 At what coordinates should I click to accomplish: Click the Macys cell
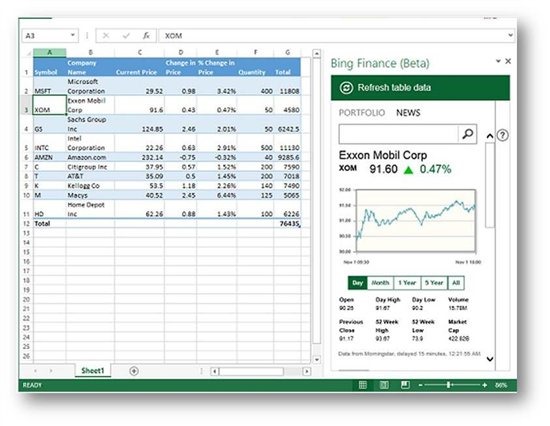[90, 195]
